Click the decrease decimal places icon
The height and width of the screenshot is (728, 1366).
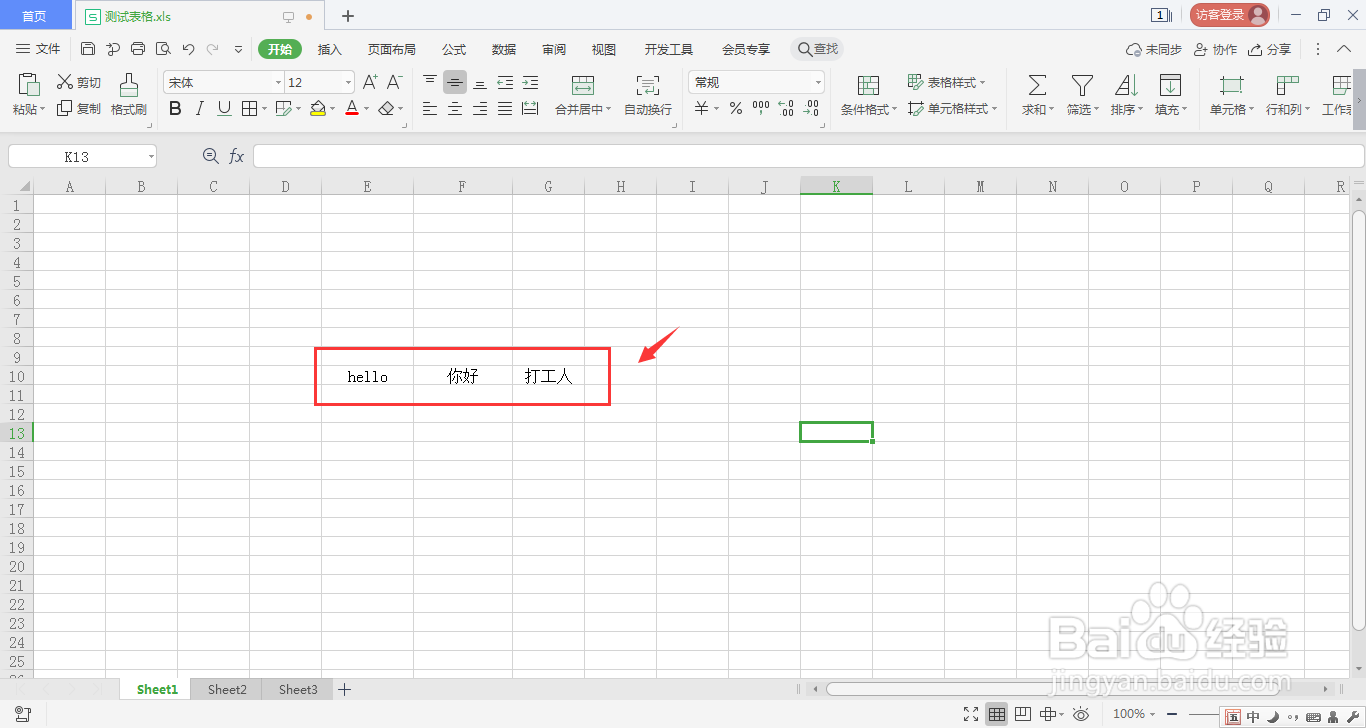coord(811,108)
